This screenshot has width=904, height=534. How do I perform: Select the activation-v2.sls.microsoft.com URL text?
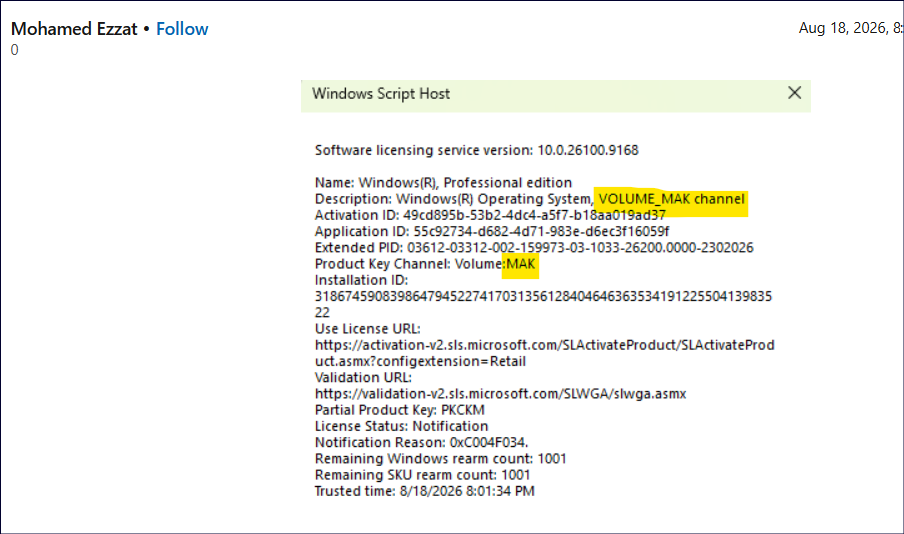click(x=544, y=353)
